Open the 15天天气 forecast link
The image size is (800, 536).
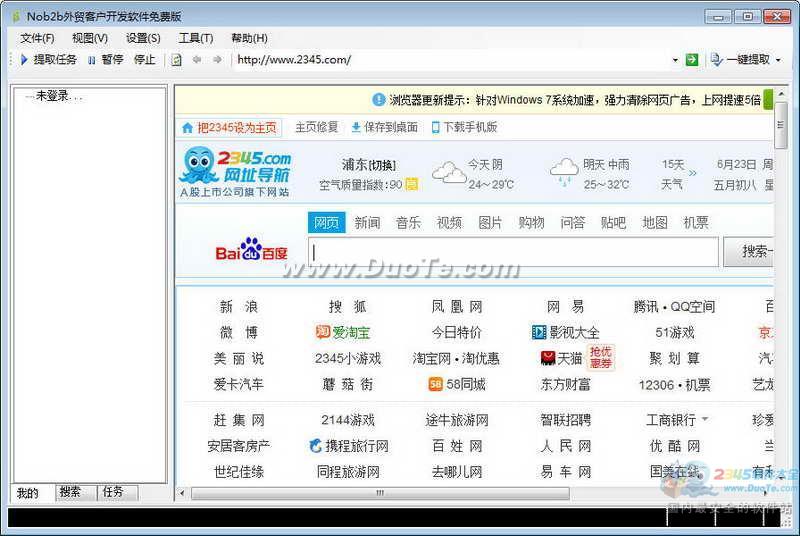678,174
